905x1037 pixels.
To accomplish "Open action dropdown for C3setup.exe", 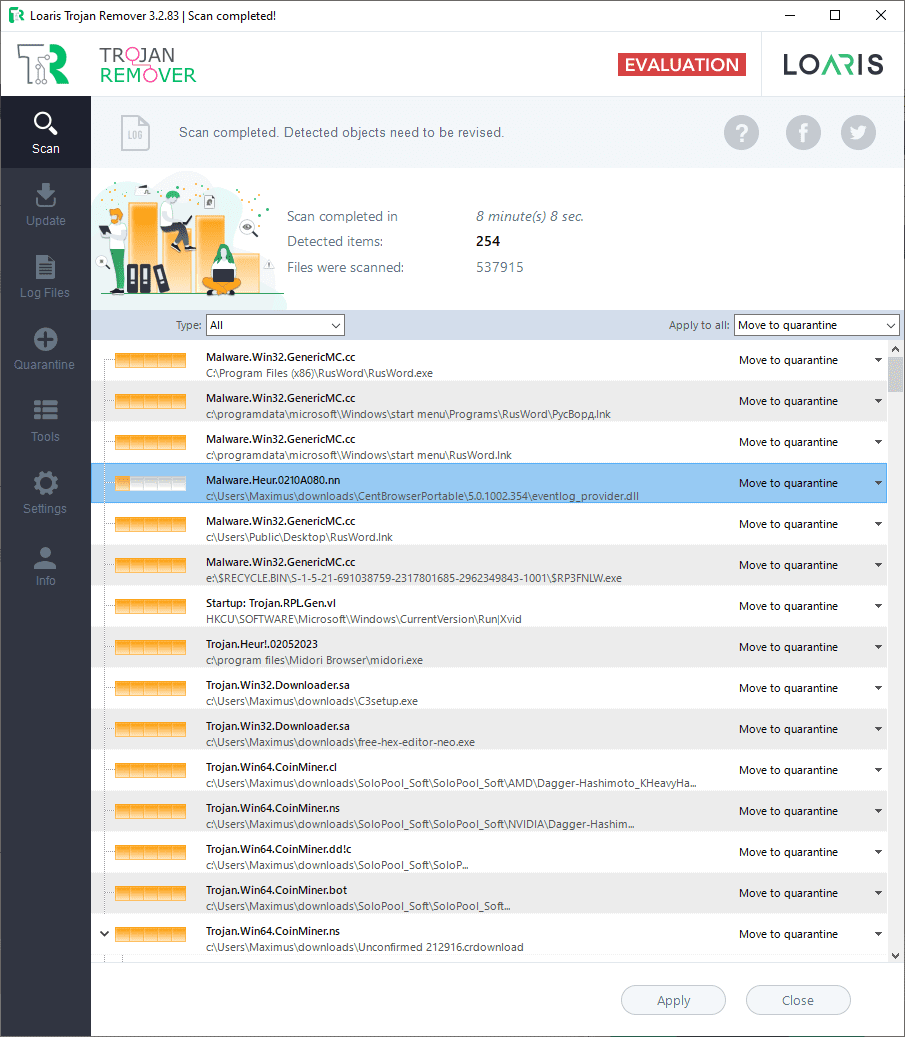I will coord(878,688).
